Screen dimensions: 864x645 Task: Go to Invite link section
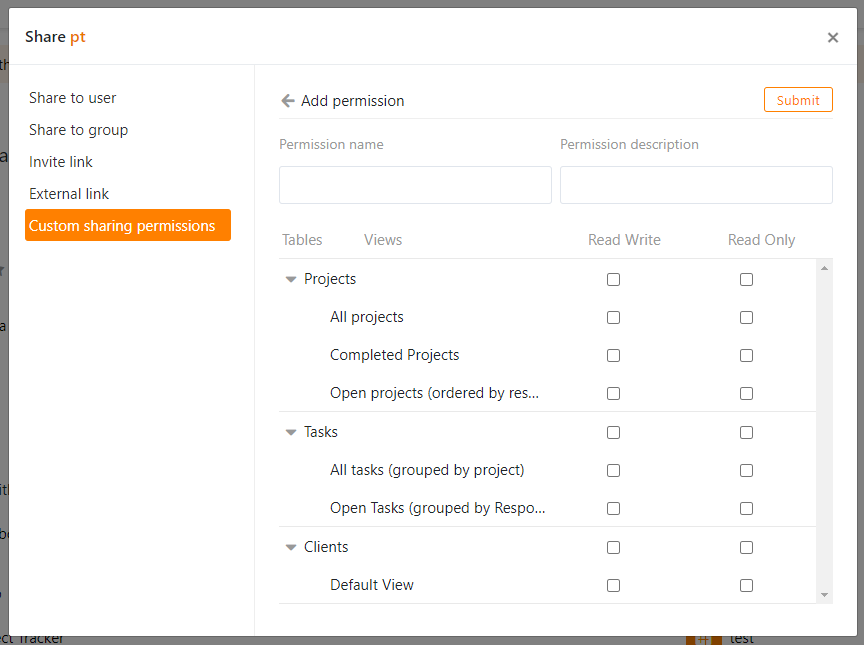(61, 162)
